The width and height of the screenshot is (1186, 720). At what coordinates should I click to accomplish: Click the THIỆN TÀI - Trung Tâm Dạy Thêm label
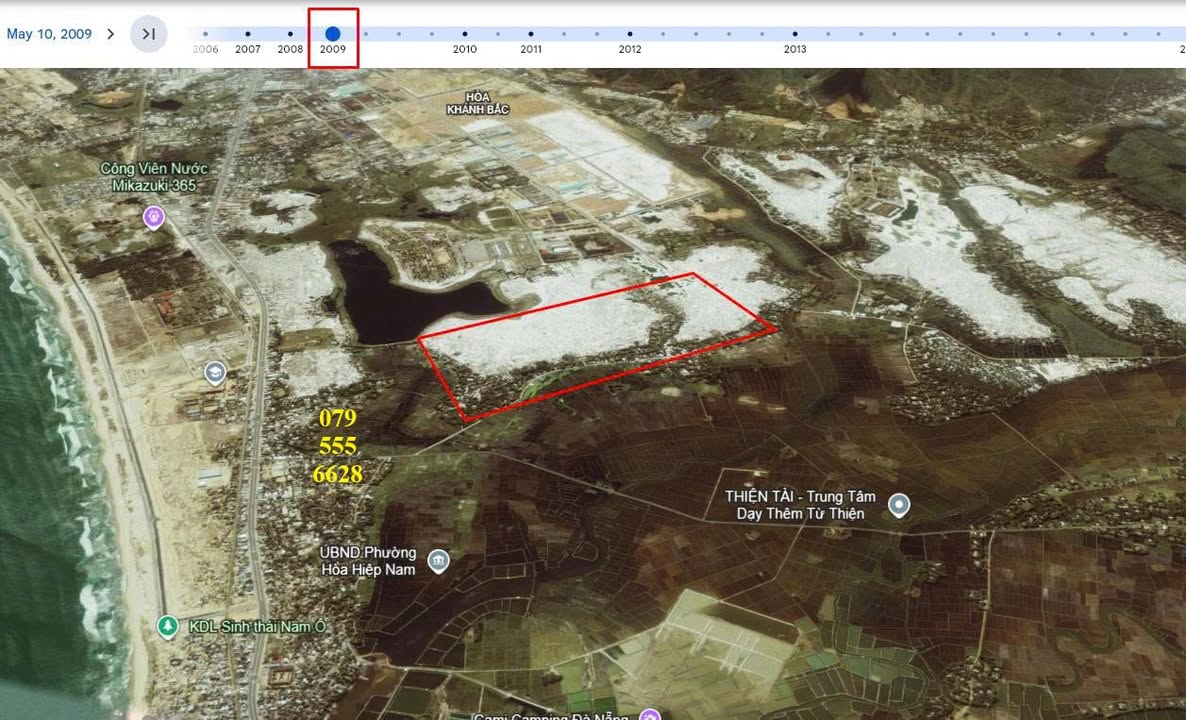tap(799, 505)
